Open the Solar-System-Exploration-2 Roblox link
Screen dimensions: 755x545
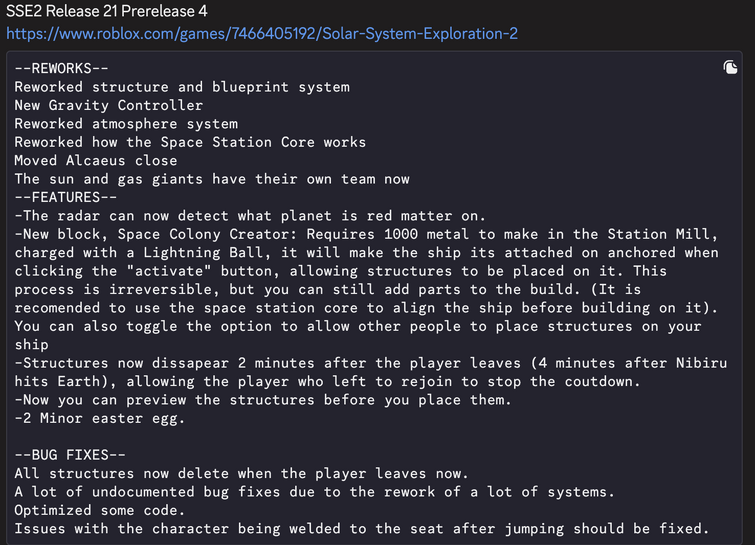coord(262,34)
